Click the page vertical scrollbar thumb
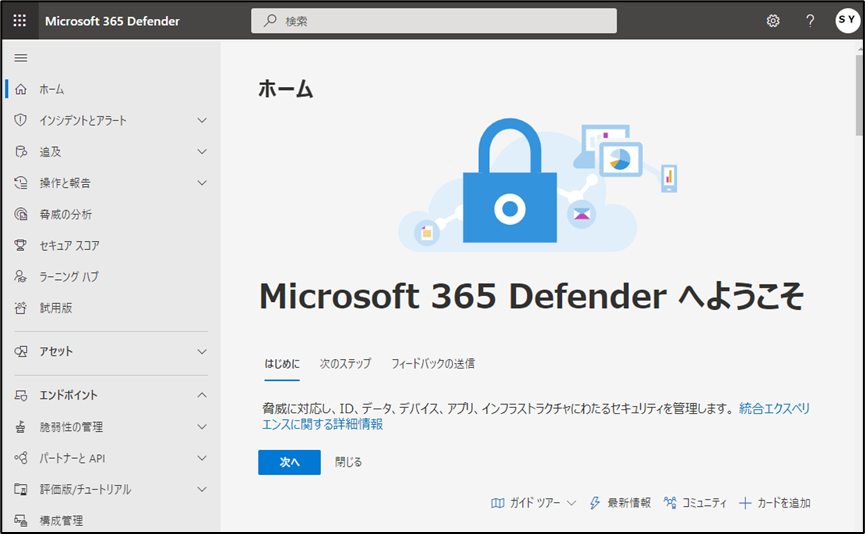865x534 pixels. [859, 95]
